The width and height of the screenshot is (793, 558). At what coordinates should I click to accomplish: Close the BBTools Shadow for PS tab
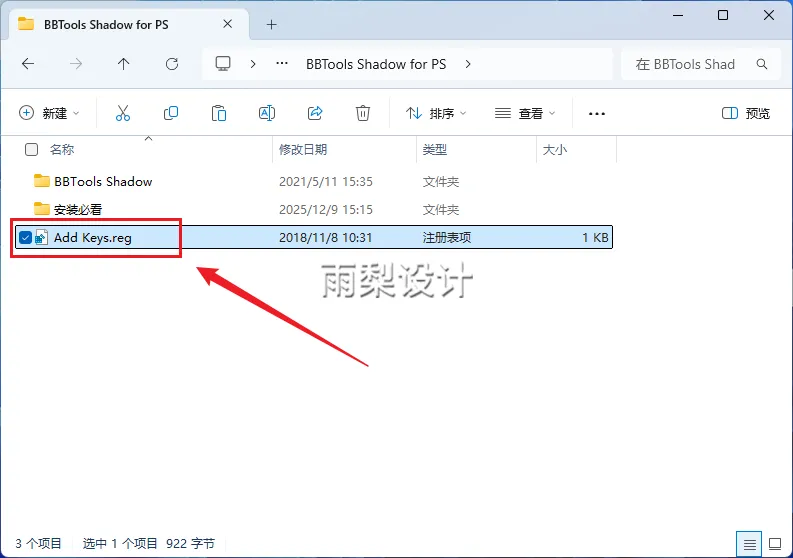tap(228, 24)
